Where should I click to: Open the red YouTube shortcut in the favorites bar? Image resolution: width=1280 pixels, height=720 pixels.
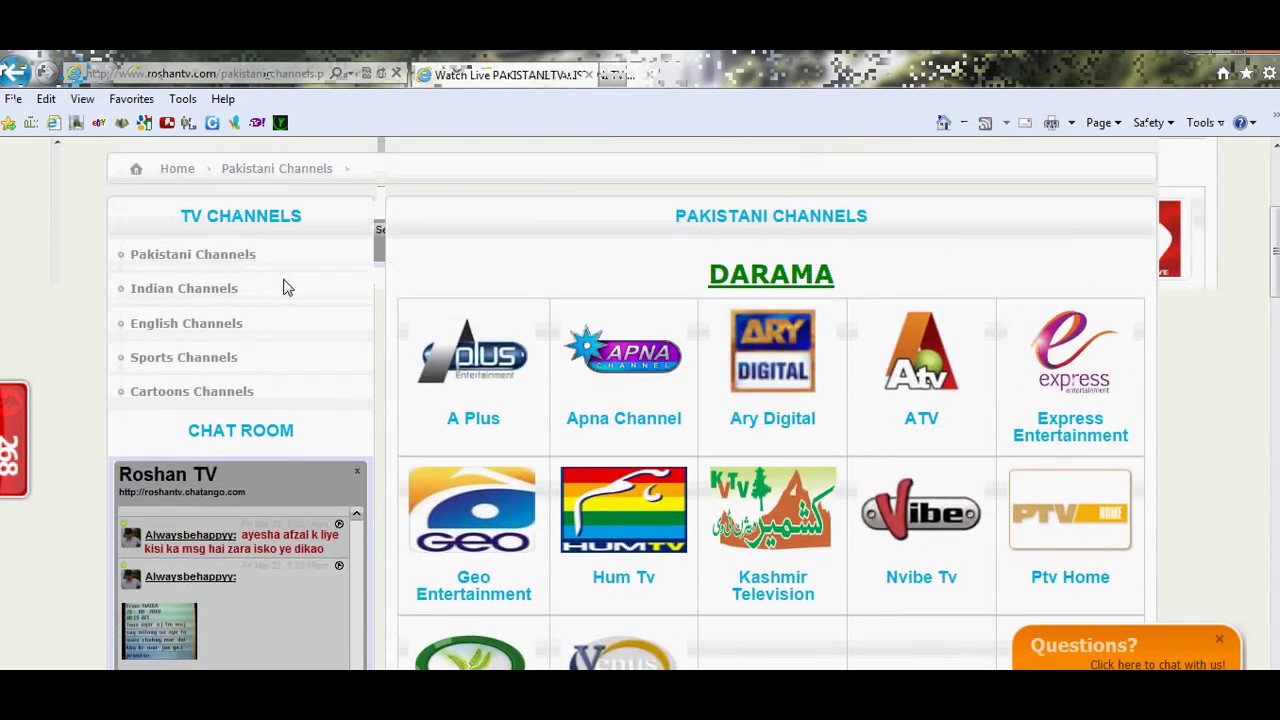pos(167,123)
